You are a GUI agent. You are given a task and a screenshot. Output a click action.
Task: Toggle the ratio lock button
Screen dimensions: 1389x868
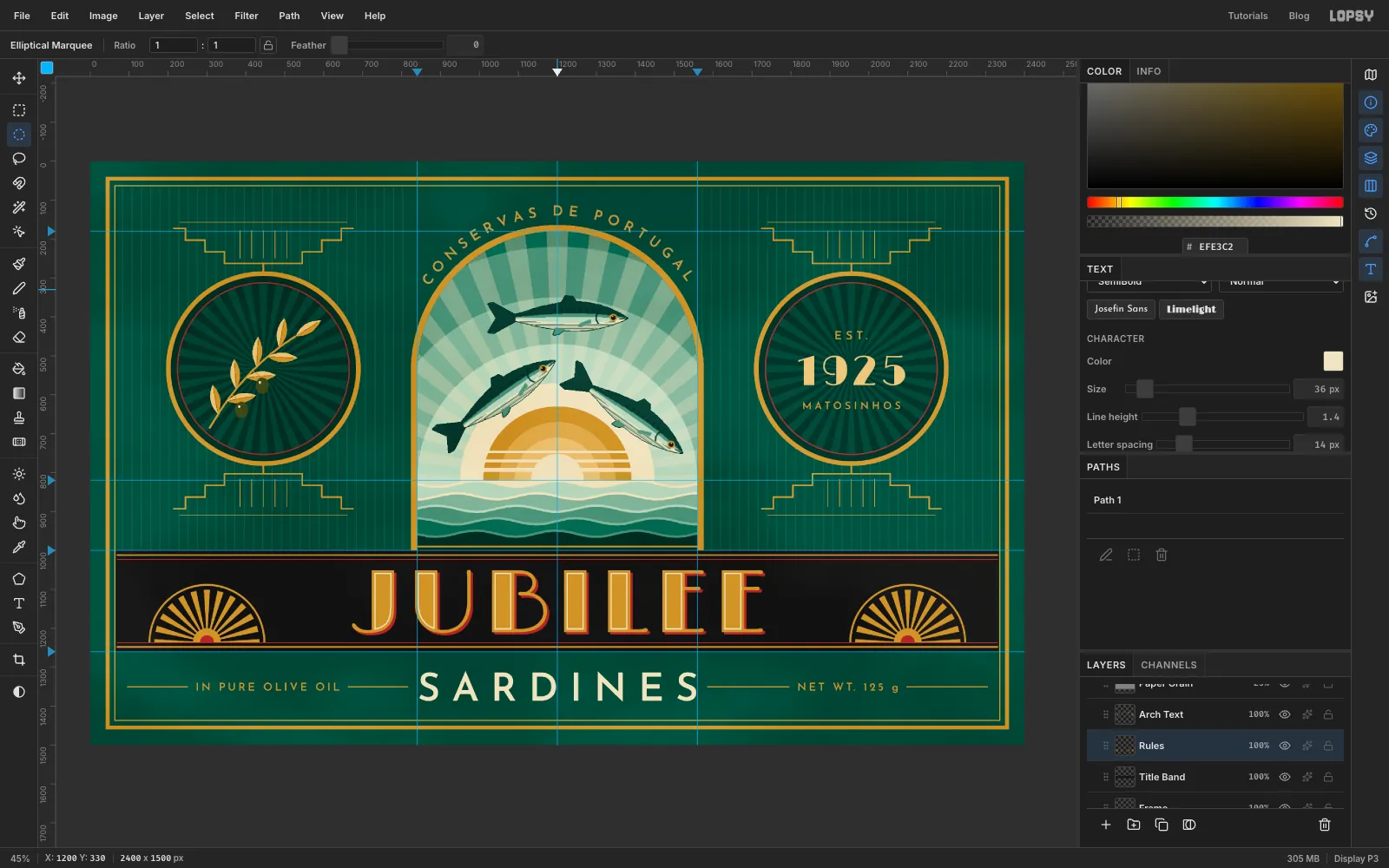click(268, 45)
